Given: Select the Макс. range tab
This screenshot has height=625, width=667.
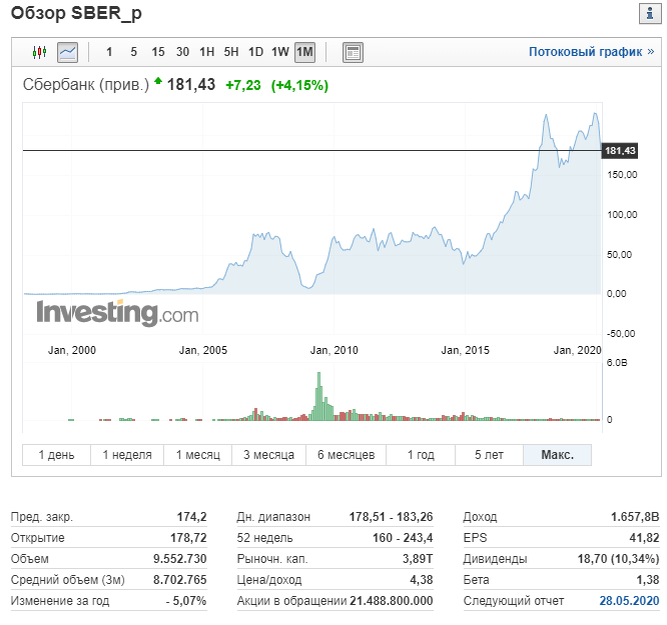Looking at the screenshot, I should (557, 455).
